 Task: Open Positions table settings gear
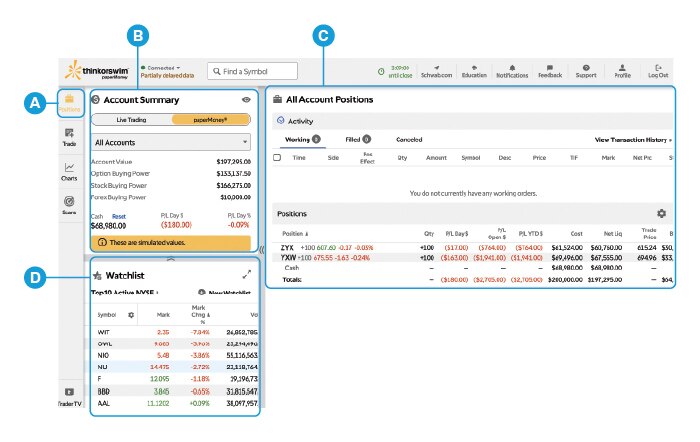pos(662,213)
